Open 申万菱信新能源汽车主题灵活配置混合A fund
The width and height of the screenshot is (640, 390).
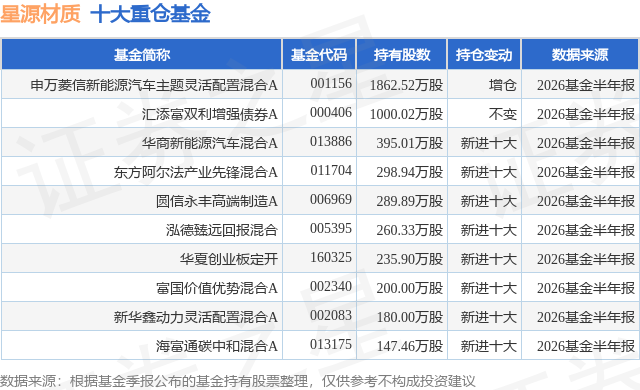point(154,85)
